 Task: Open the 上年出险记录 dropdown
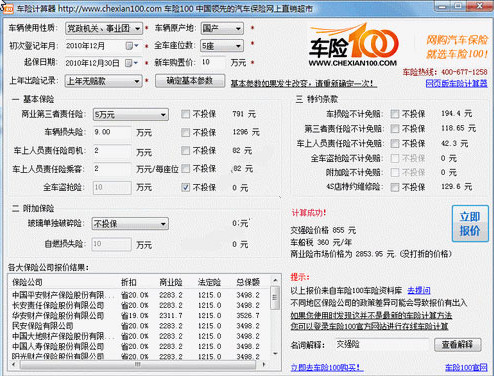(x=103, y=81)
